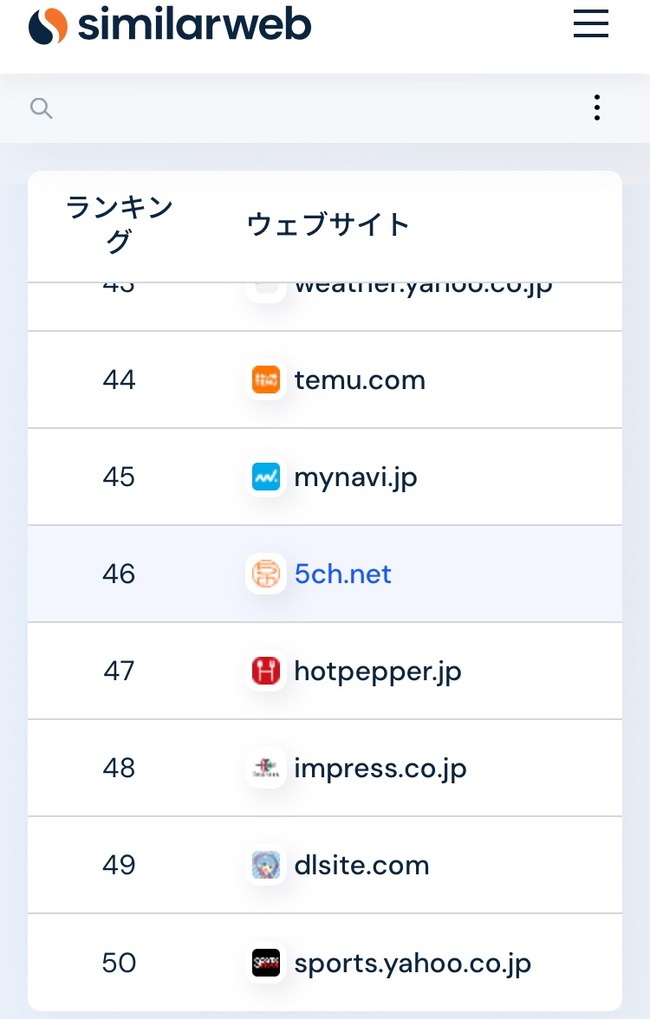Screen dimensions: 650x1019
Task: Click the impress.co.jp favicon
Action: pyautogui.click(x=266, y=768)
